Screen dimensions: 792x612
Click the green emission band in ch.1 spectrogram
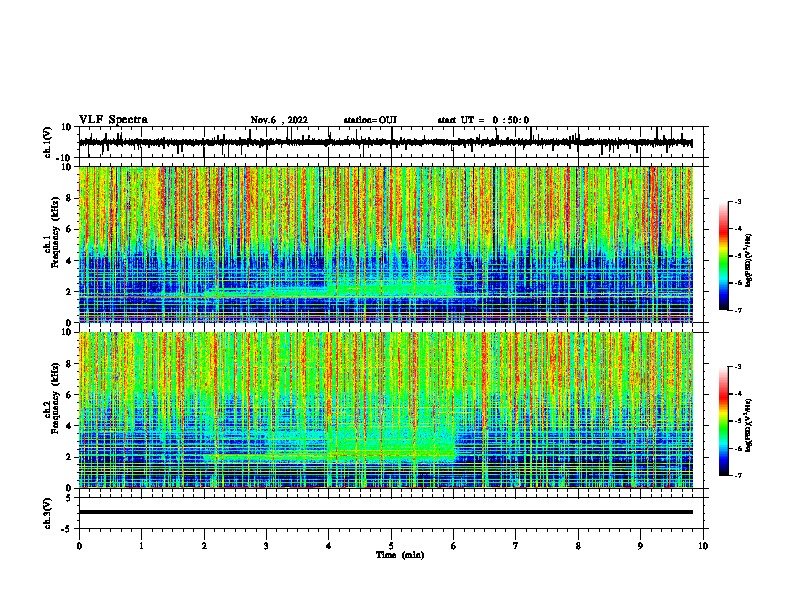[391, 288]
